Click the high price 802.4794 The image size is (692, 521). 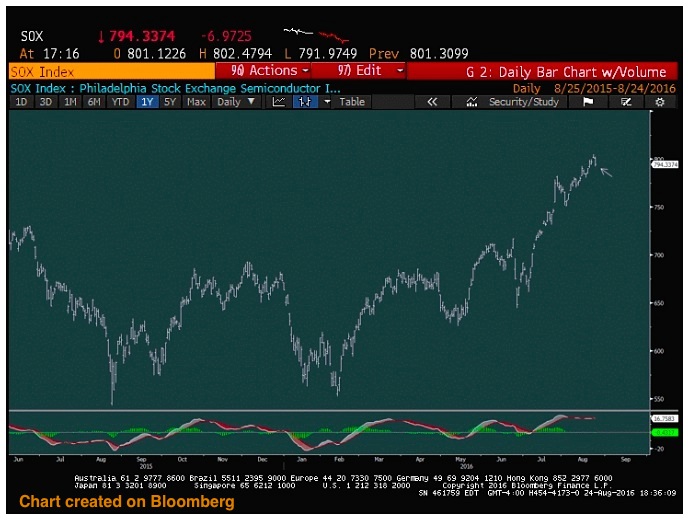242,54
